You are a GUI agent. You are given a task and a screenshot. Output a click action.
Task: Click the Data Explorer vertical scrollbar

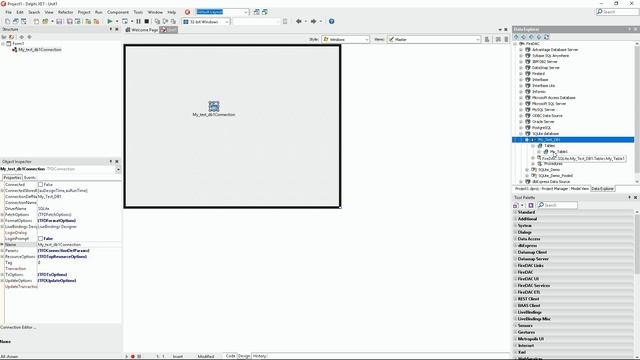coord(637,112)
